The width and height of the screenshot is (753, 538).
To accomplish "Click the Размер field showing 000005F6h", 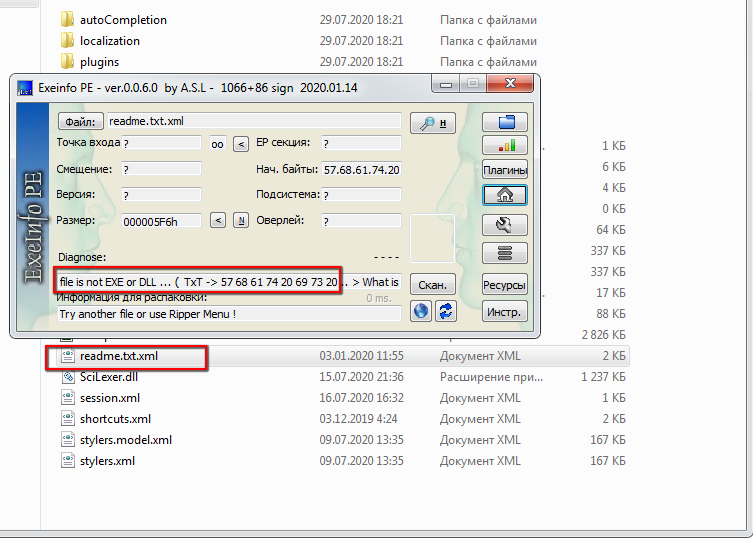I will [x=161, y=220].
